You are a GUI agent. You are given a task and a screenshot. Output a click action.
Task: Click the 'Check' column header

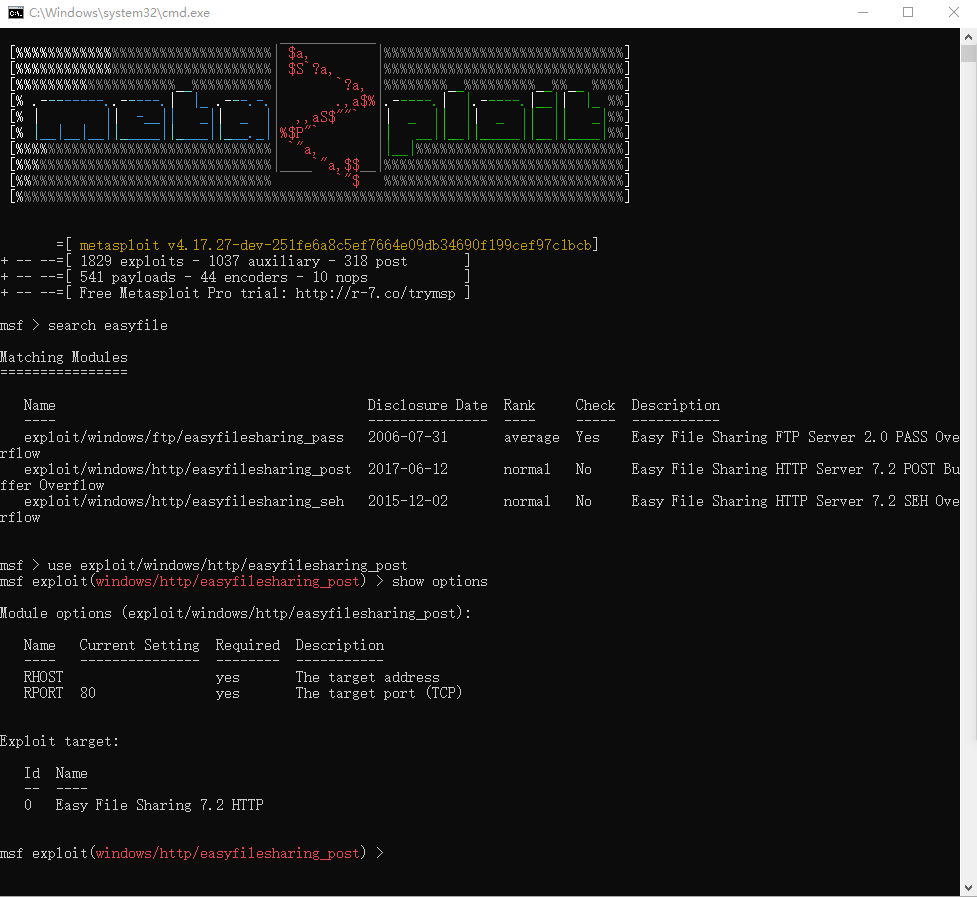point(595,406)
